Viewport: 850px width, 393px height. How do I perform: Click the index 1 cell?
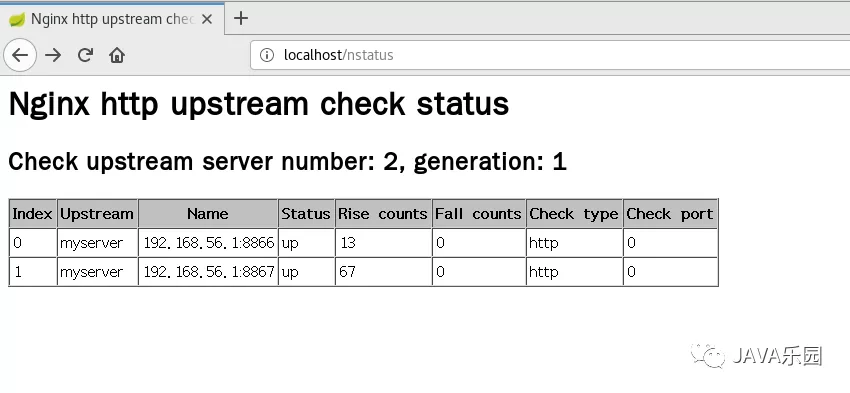[33, 271]
